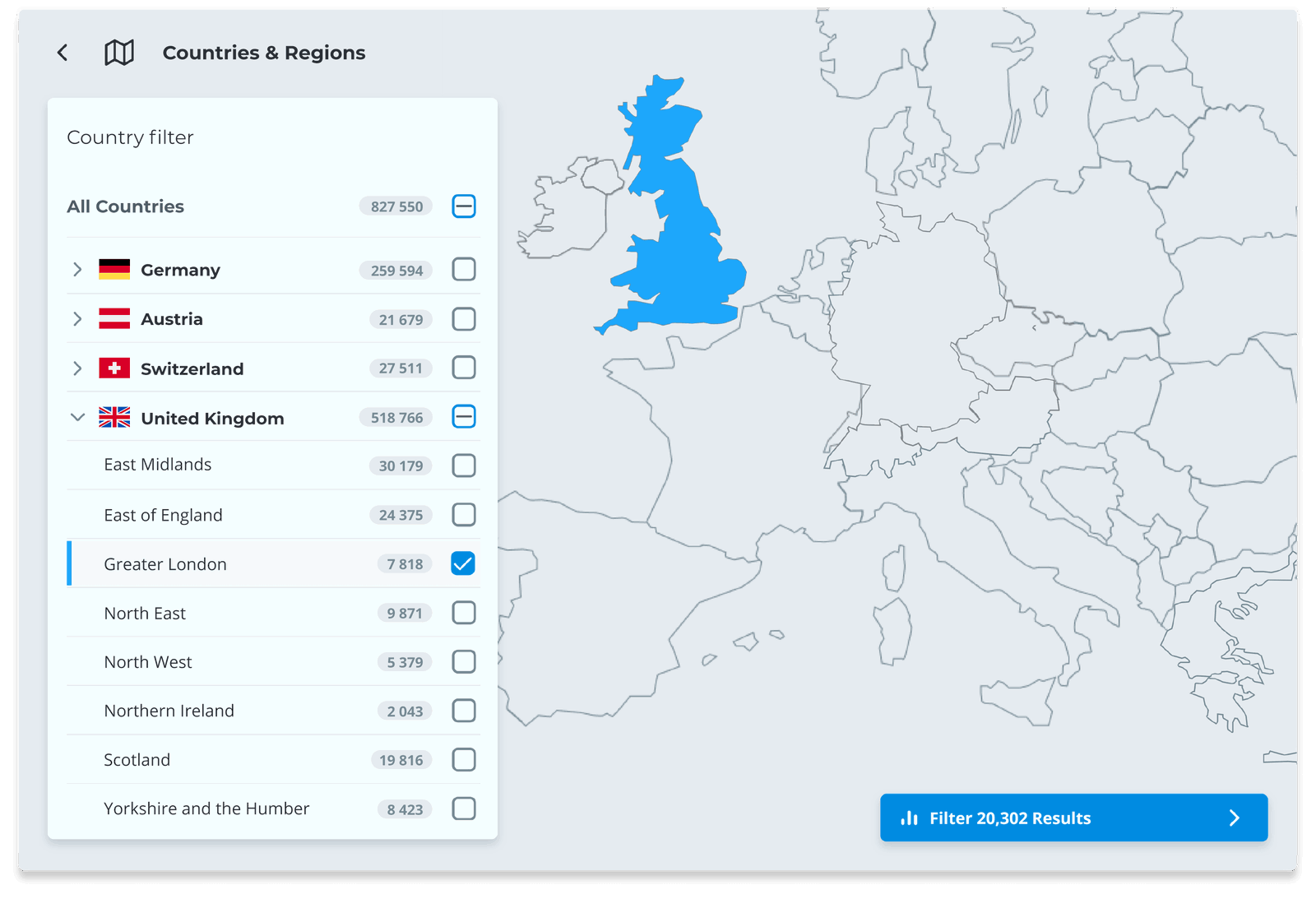Expand the Germany regions list

tap(77, 270)
